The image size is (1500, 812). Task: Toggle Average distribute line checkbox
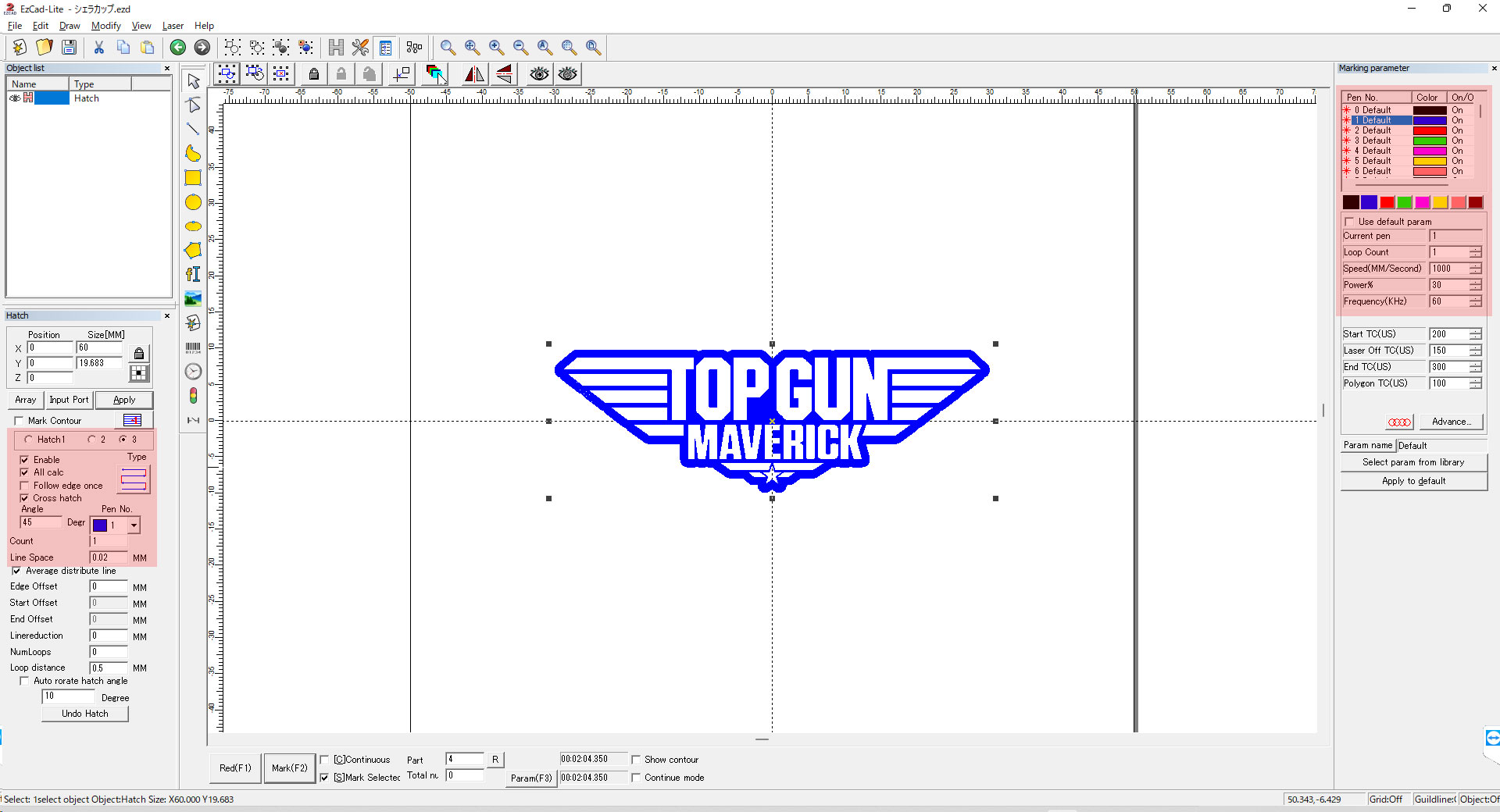(16, 571)
